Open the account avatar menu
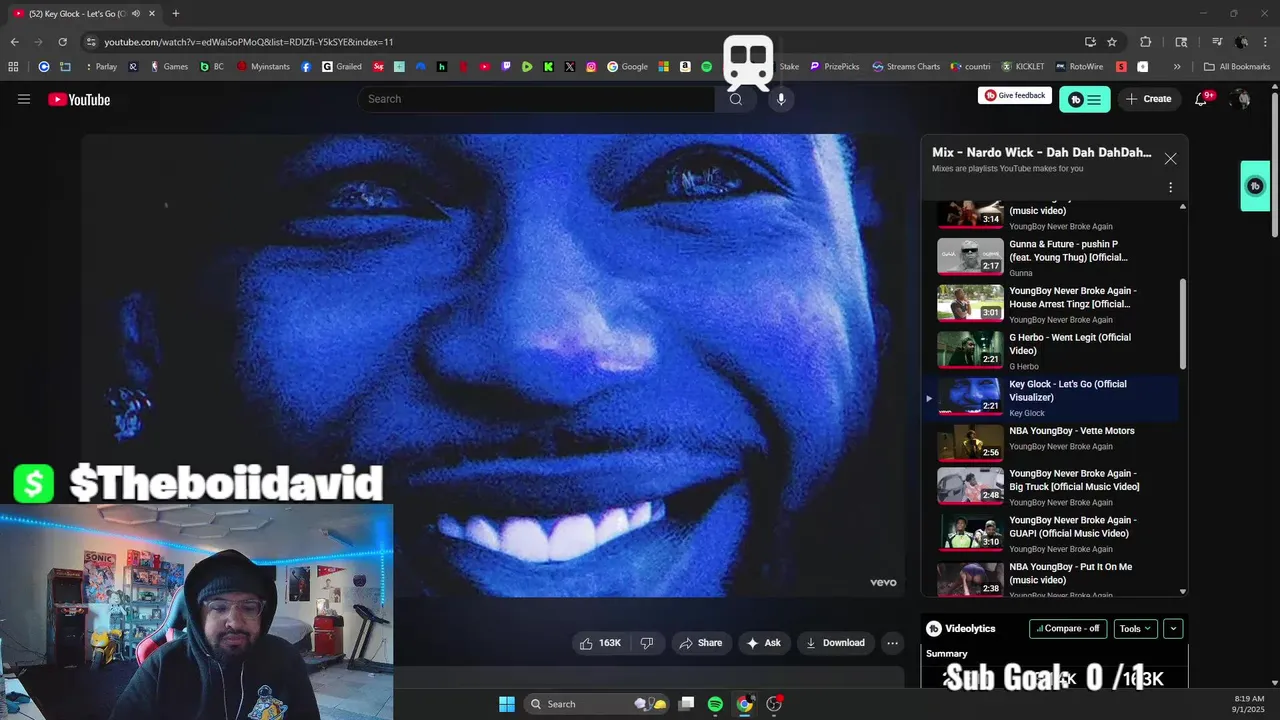 point(1241,99)
